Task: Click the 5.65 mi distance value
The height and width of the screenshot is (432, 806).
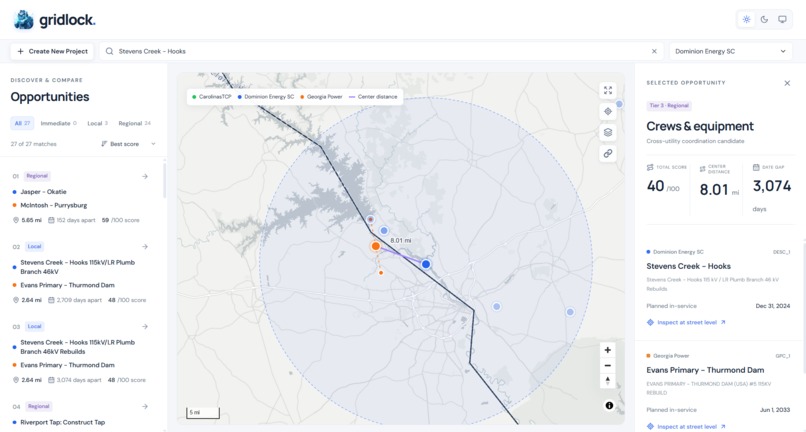Action: (x=31, y=220)
